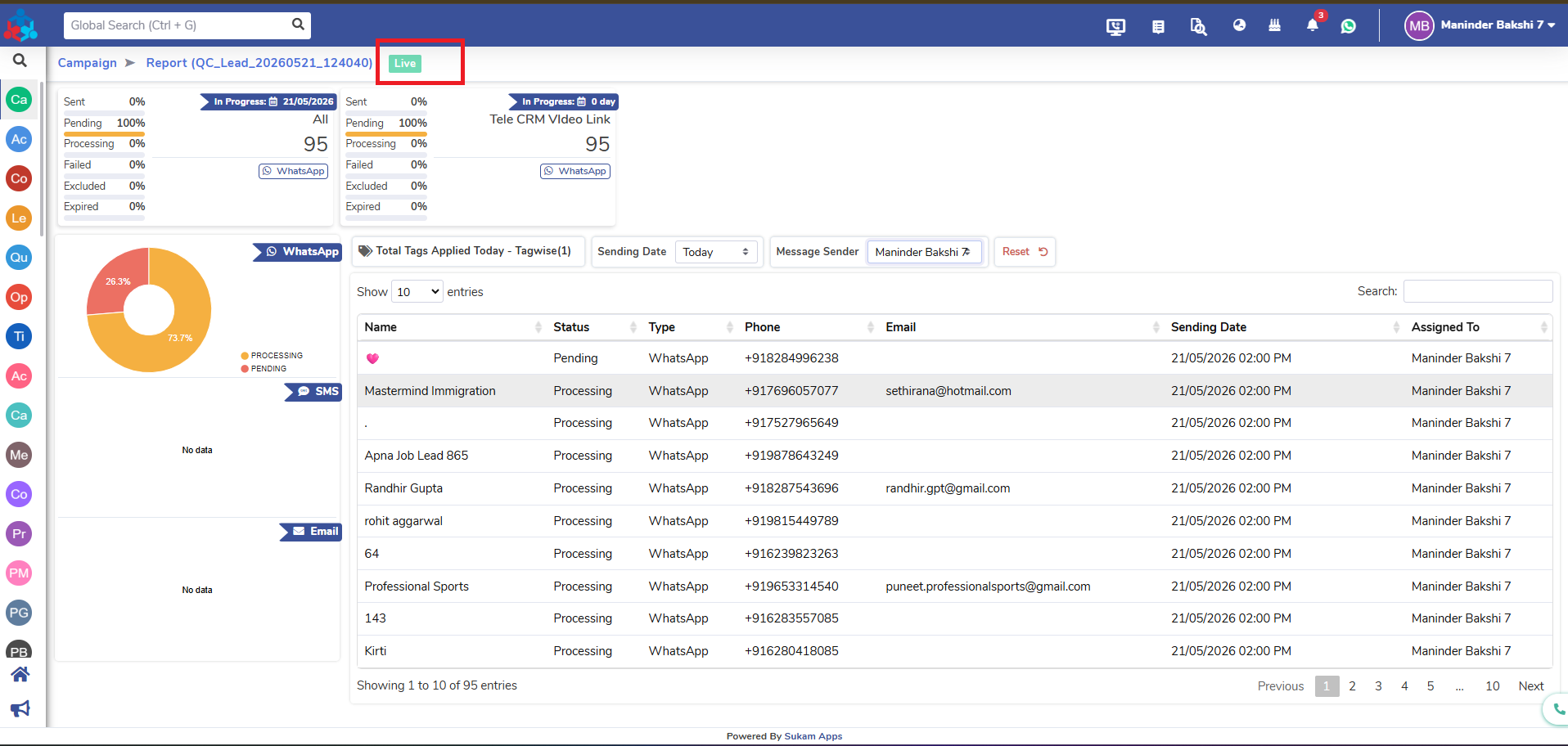
Task: Open the document search icon in header
Action: coord(1198,26)
